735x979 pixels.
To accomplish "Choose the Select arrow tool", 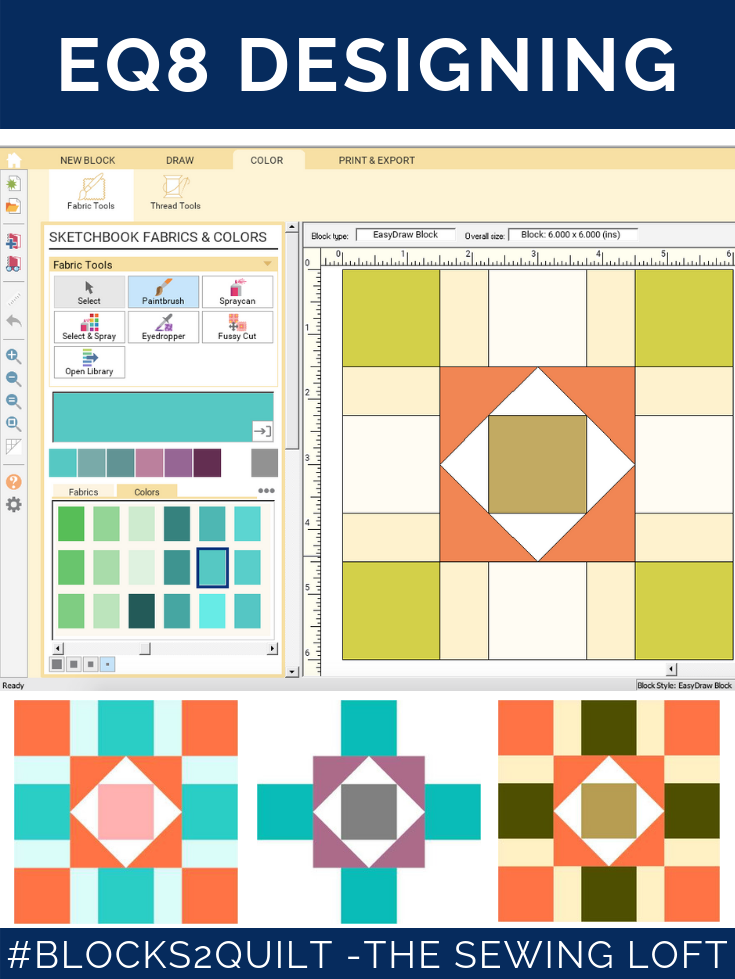I will [x=89, y=292].
